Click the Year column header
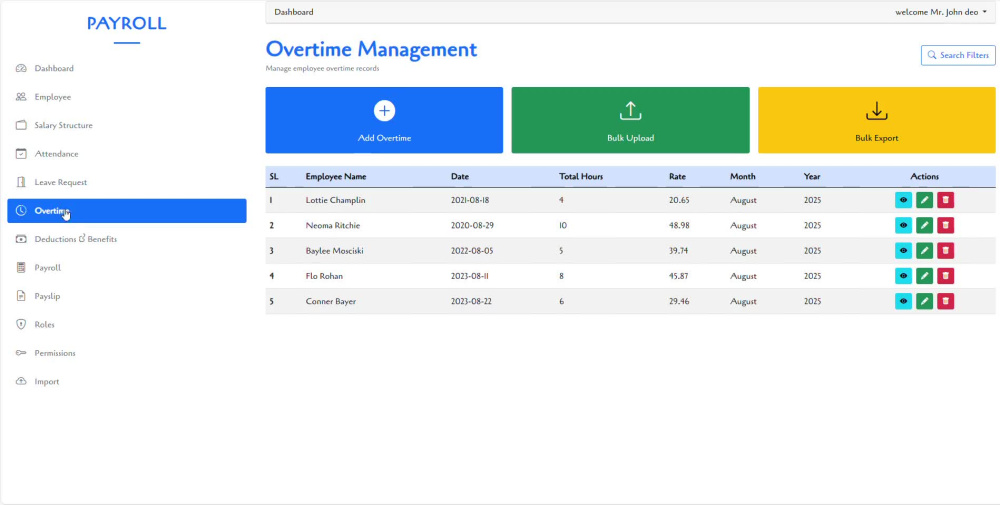The height and width of the screenshot is (505, 1000). tap(812, 177)
